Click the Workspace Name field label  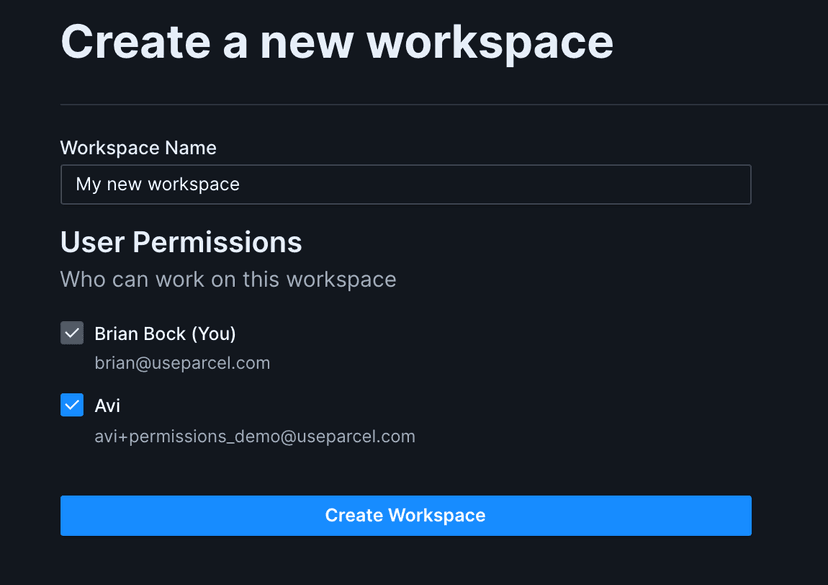coord(138,147)
